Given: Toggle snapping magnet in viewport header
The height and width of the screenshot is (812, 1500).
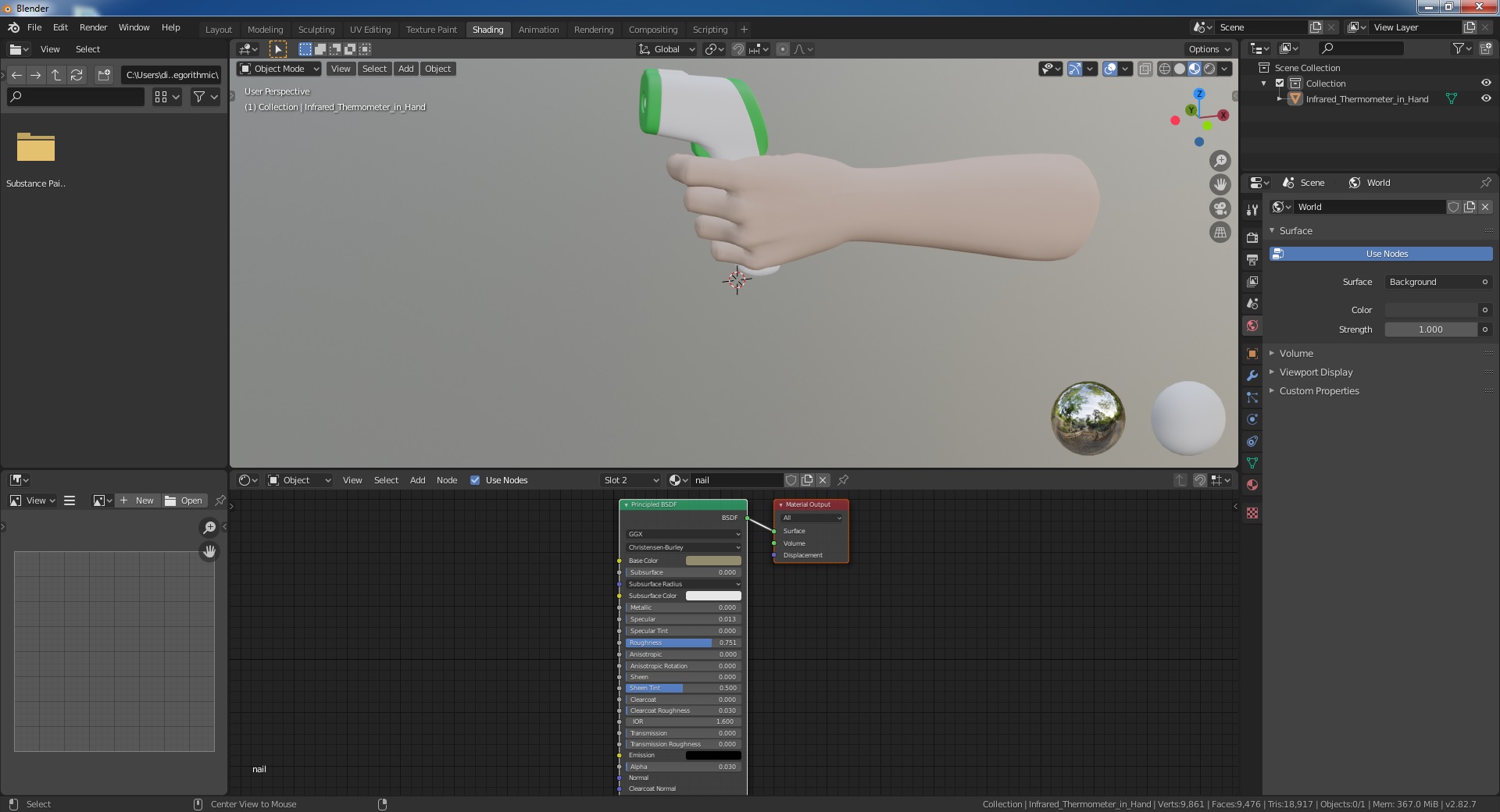Looking at the screenshot, I should point(738,49).
